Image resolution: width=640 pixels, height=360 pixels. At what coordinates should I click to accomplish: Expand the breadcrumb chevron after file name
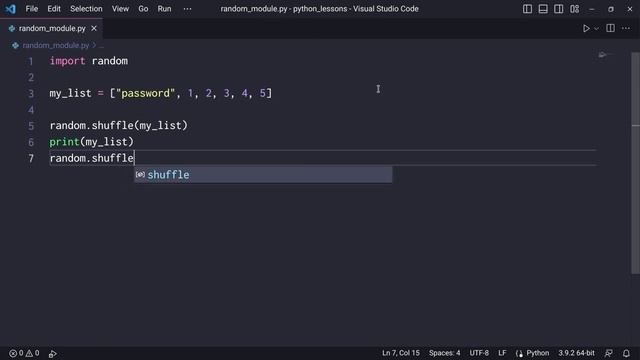point(94,45)
